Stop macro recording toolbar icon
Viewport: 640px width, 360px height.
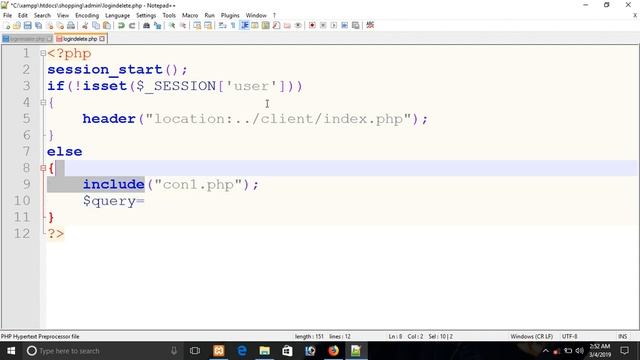pos(323,25)
